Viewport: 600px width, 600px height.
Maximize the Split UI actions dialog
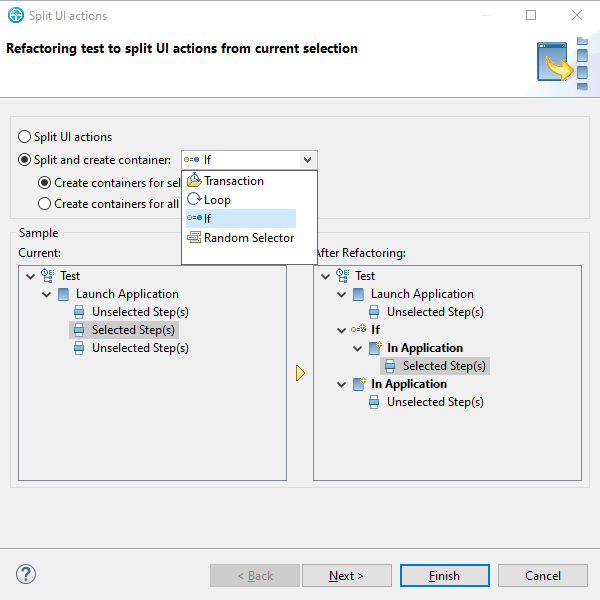coord(531,15)
